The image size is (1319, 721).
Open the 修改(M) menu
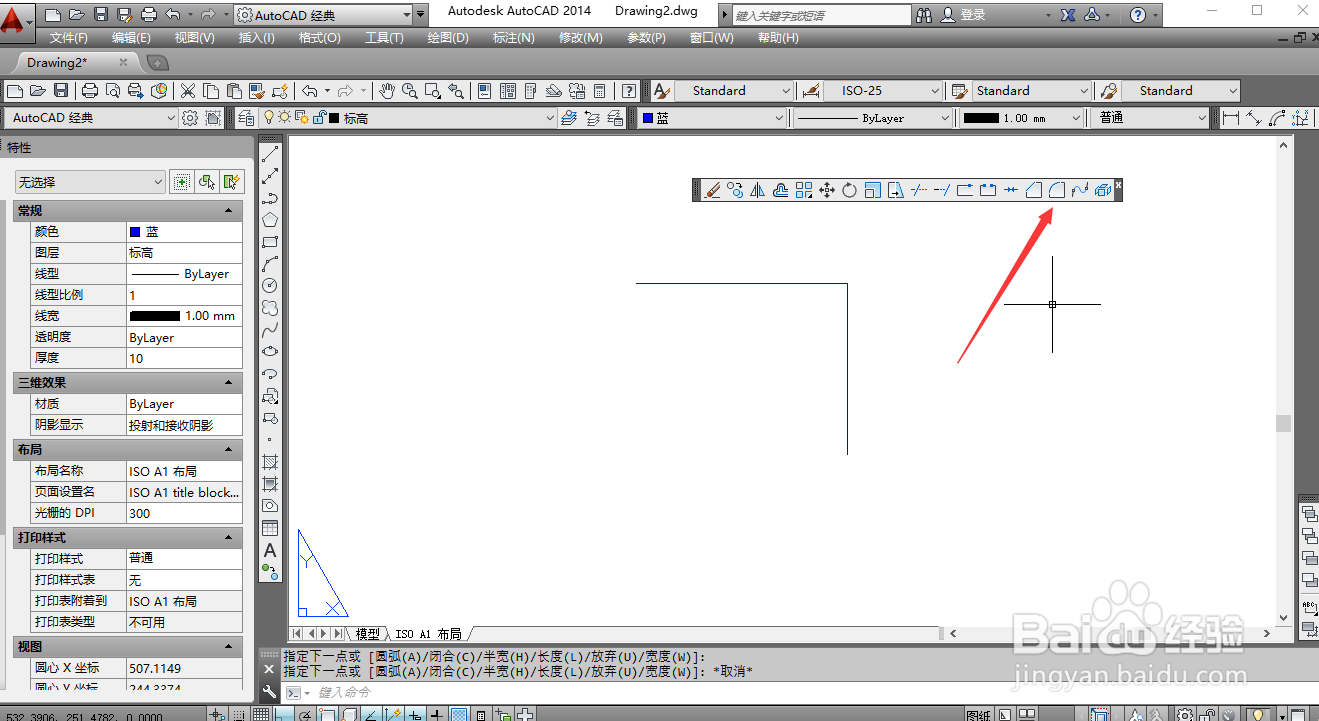(581, 38)
